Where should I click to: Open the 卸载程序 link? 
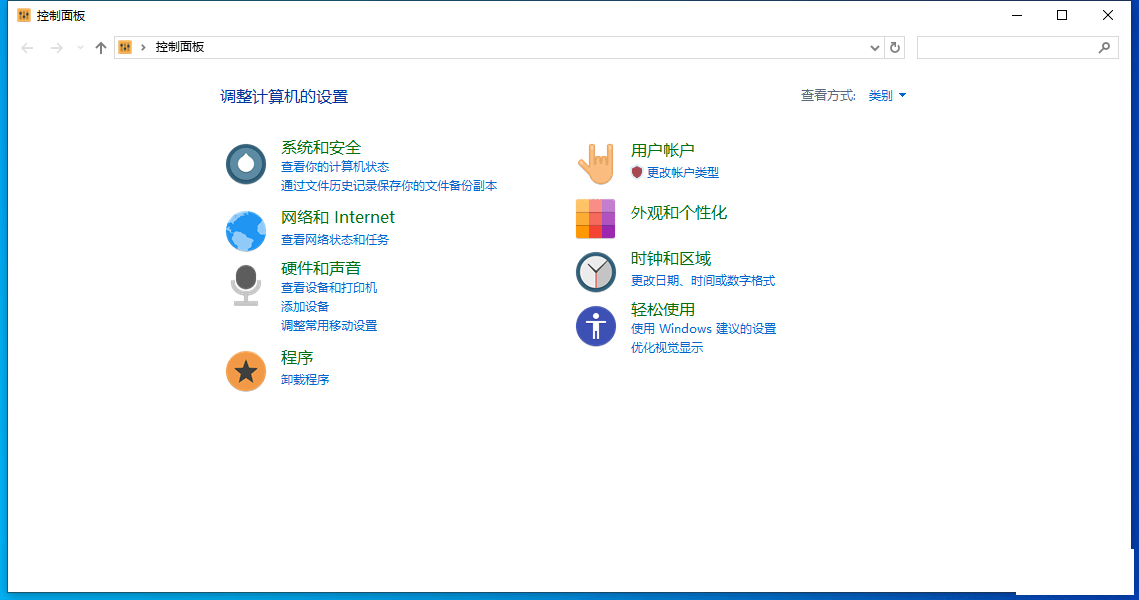tap(305, 380)
